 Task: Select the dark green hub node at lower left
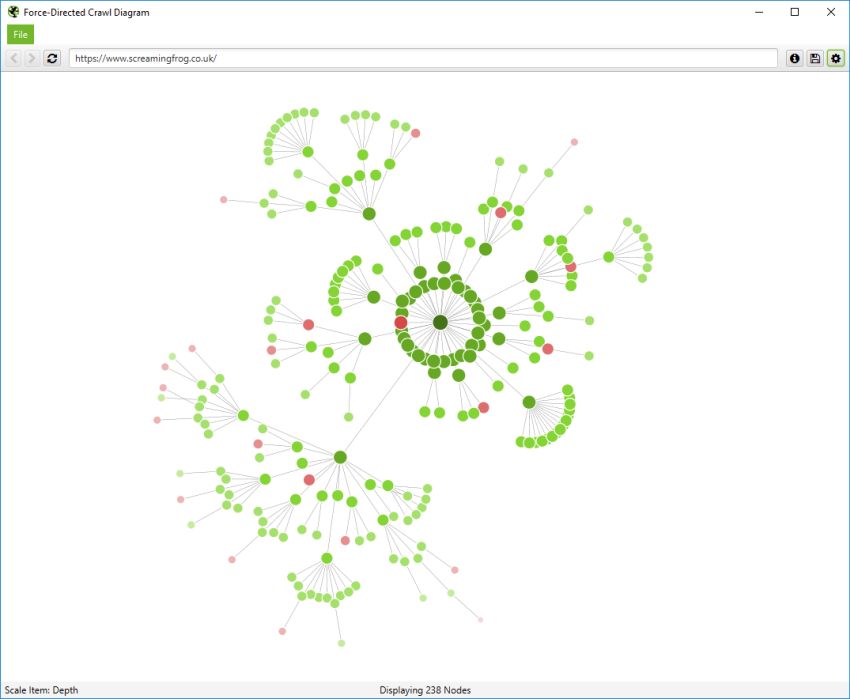pos(340,457)
